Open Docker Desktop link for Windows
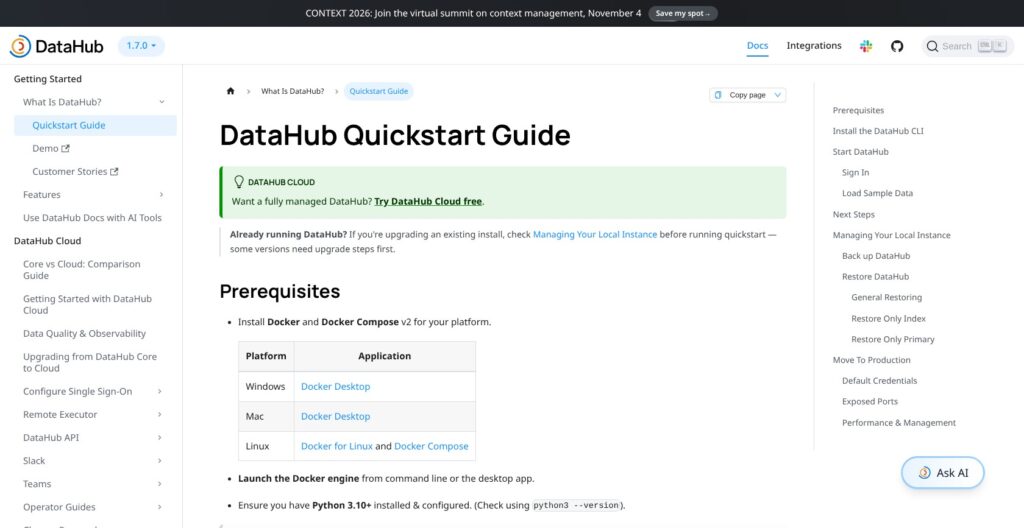The image size is (1024, 528). [x=336, y=387]
